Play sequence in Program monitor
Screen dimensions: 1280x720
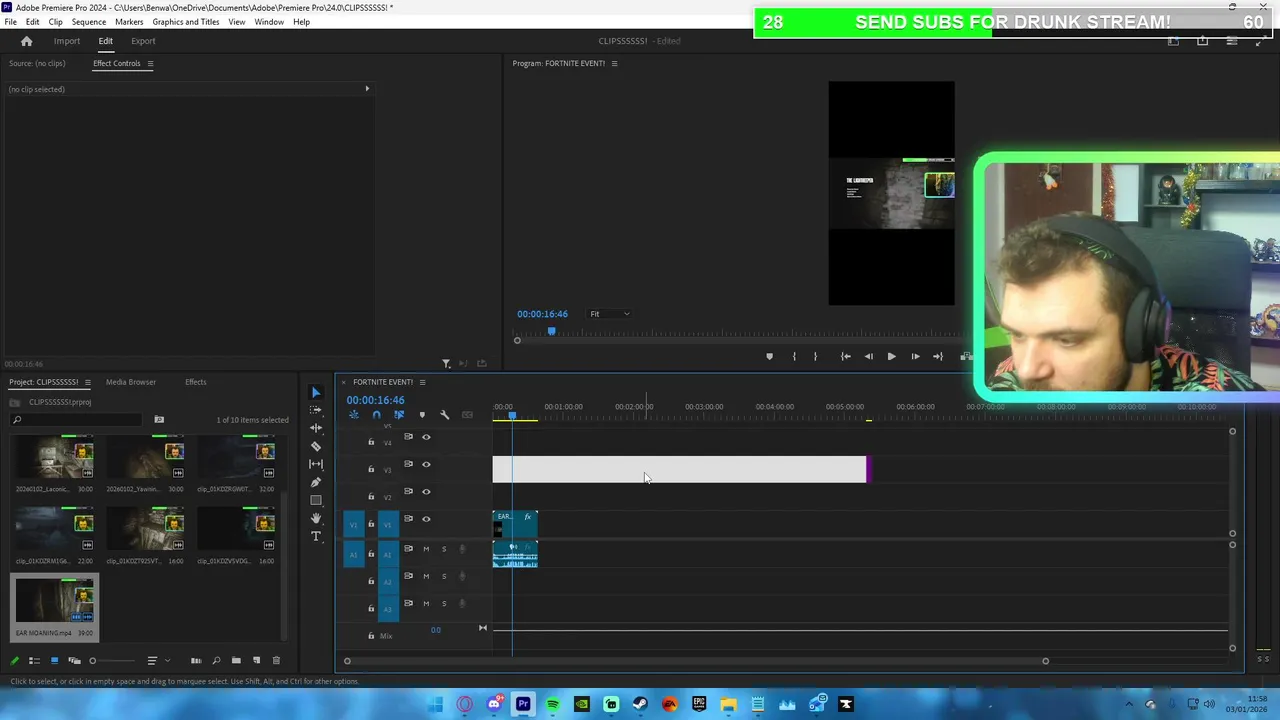(x=891, y=356)
